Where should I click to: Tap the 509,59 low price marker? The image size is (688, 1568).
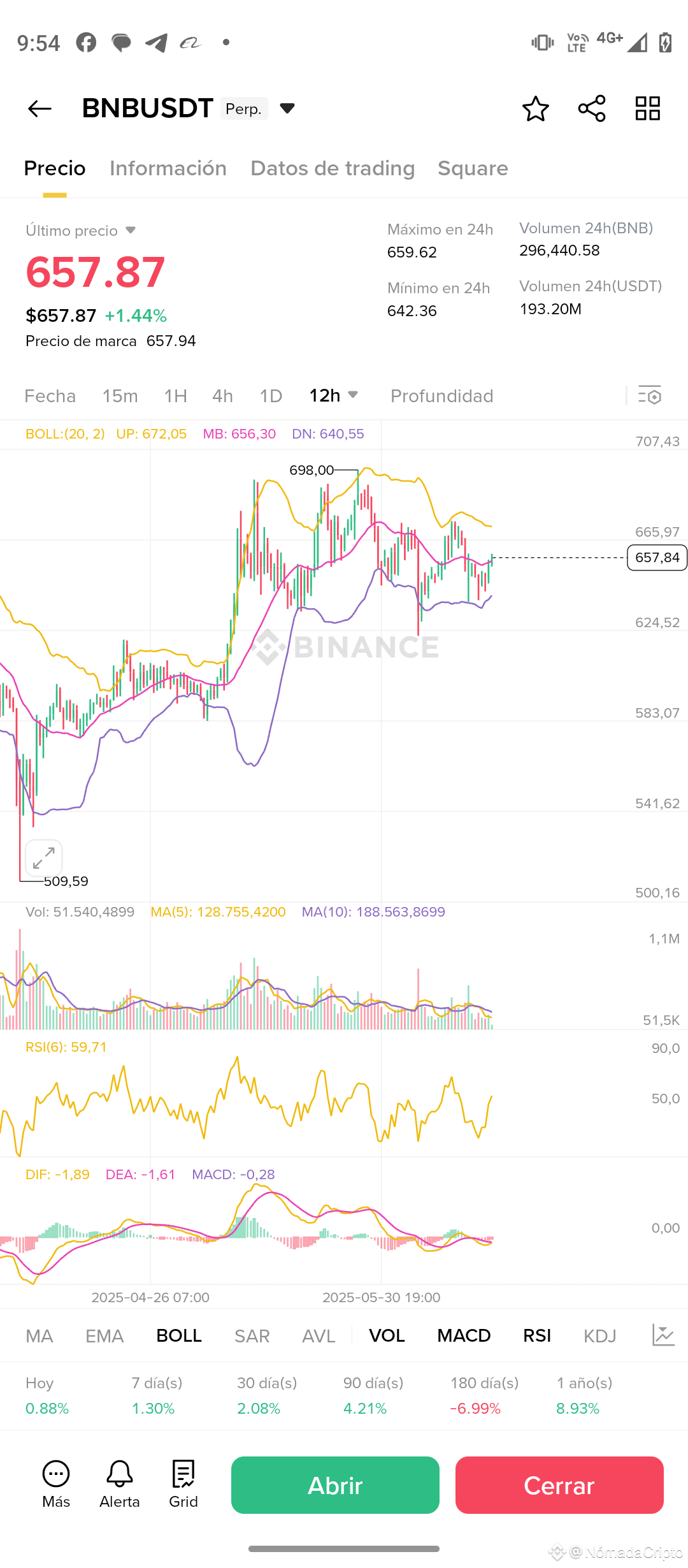[x=66, y=882]
